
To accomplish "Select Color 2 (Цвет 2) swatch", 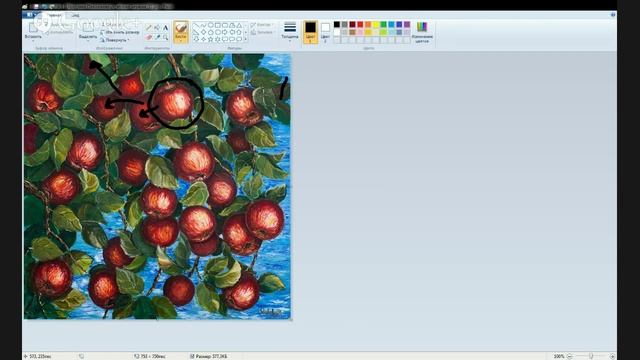I will (325, 31).
